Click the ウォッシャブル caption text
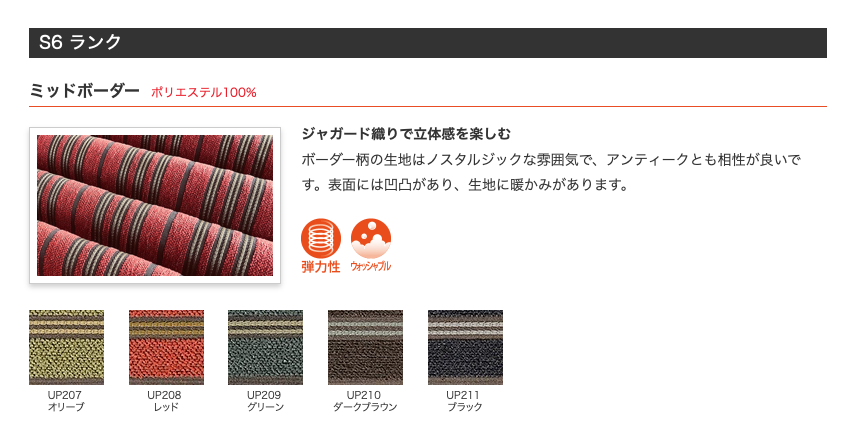 (x=371, y=266)
